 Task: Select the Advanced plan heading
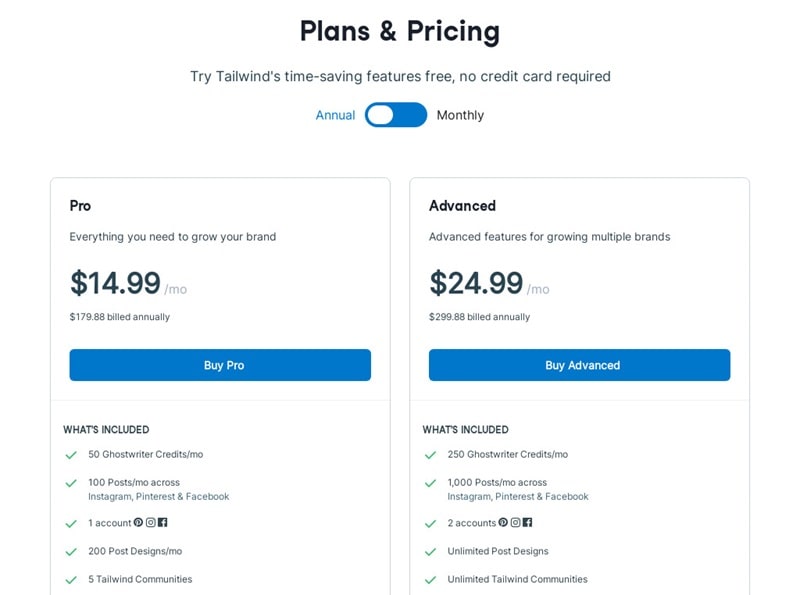click(462, 206)
